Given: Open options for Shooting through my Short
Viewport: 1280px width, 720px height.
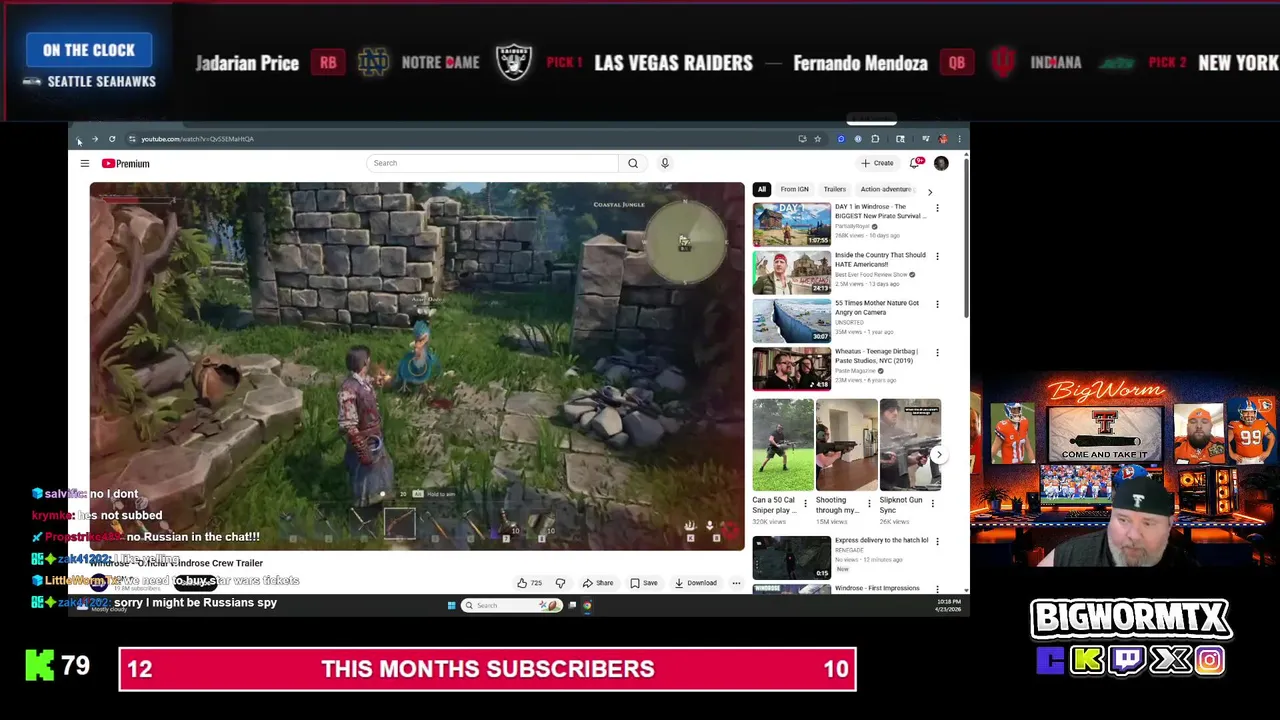Looking at the screenshot, I should click(x=869, y=502).
